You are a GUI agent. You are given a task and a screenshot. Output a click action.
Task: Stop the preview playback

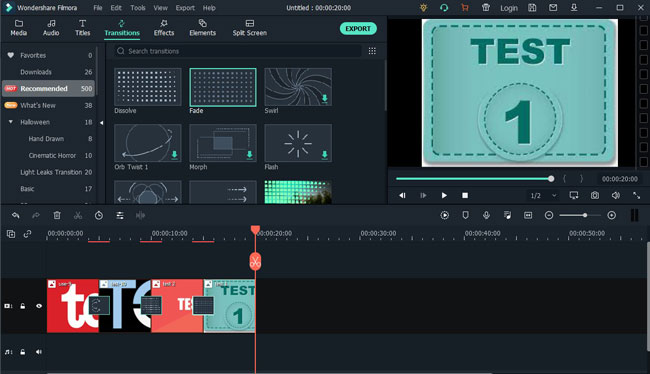point(465,195)
